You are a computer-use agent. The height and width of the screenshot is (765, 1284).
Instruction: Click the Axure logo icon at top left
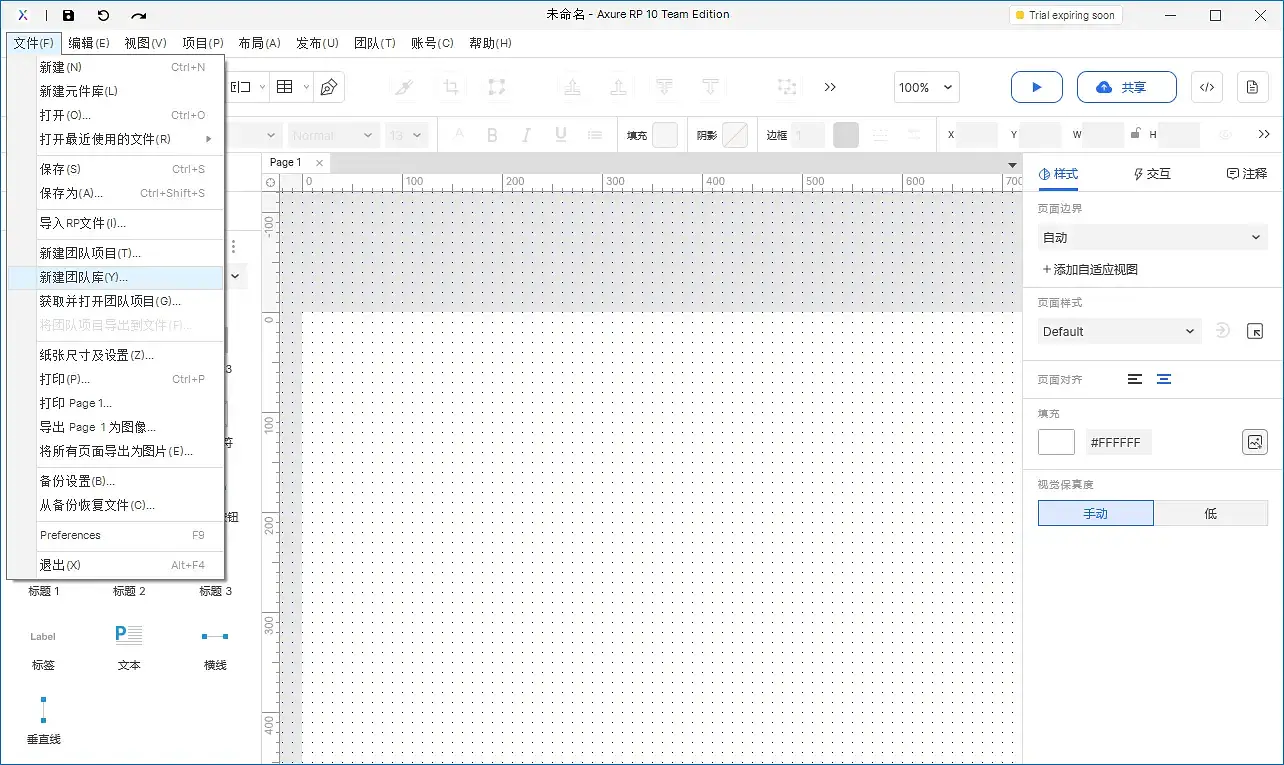[21, 14]
